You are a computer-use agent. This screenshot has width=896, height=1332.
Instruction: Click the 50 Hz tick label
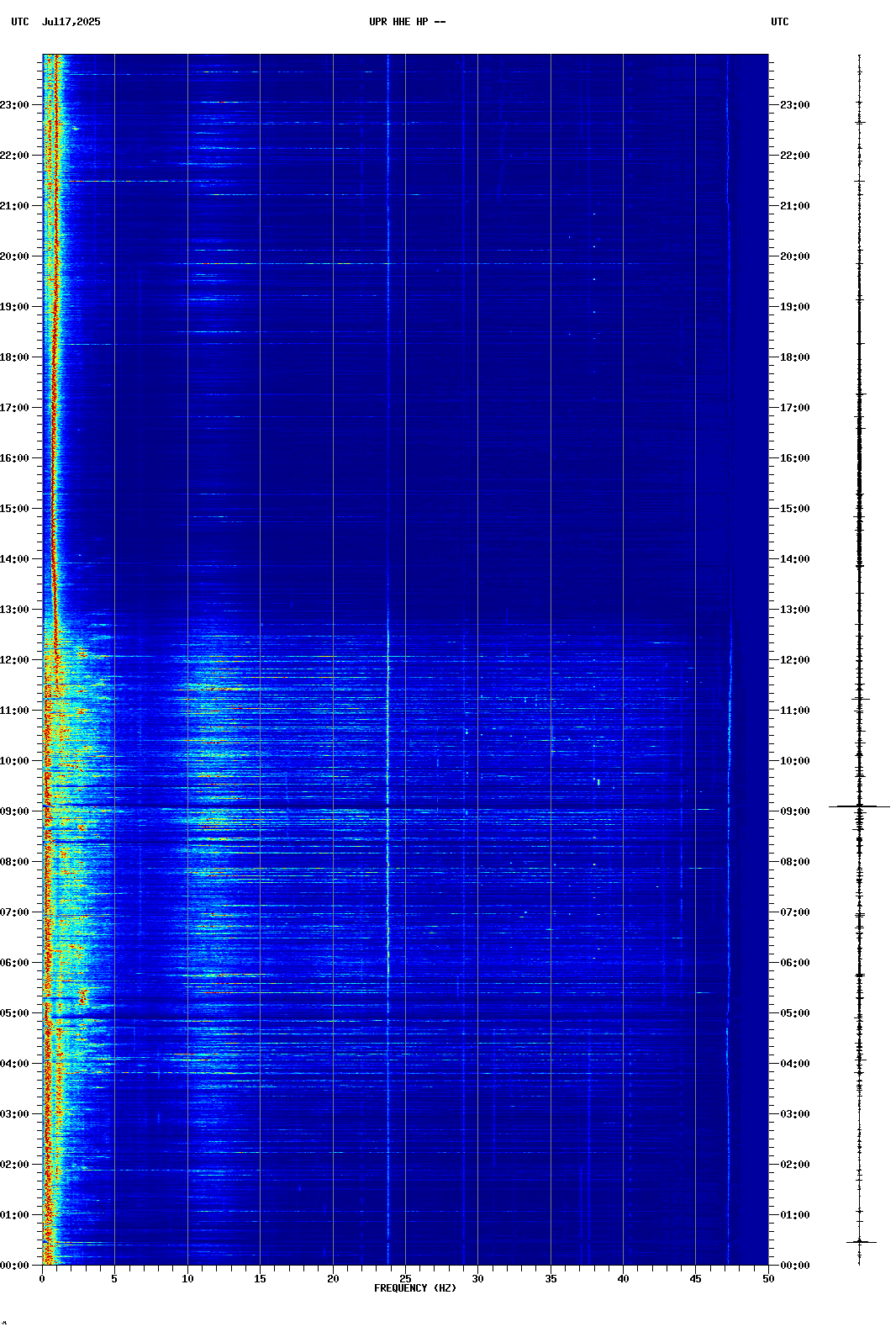(x=768, y=1279)
